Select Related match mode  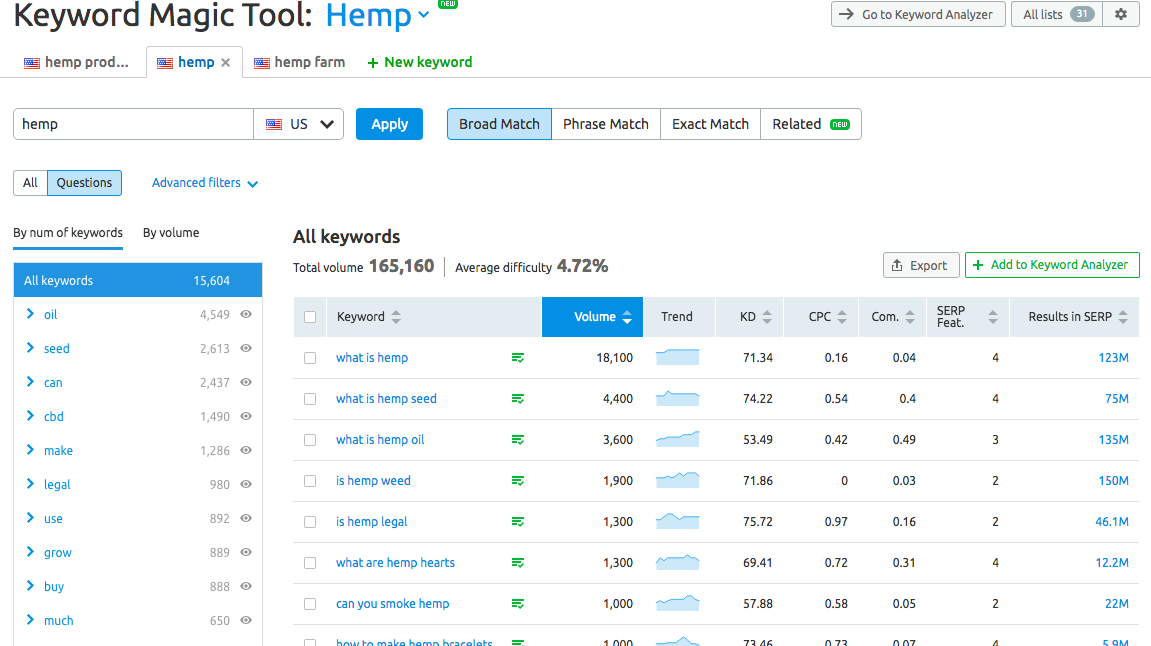810,124
